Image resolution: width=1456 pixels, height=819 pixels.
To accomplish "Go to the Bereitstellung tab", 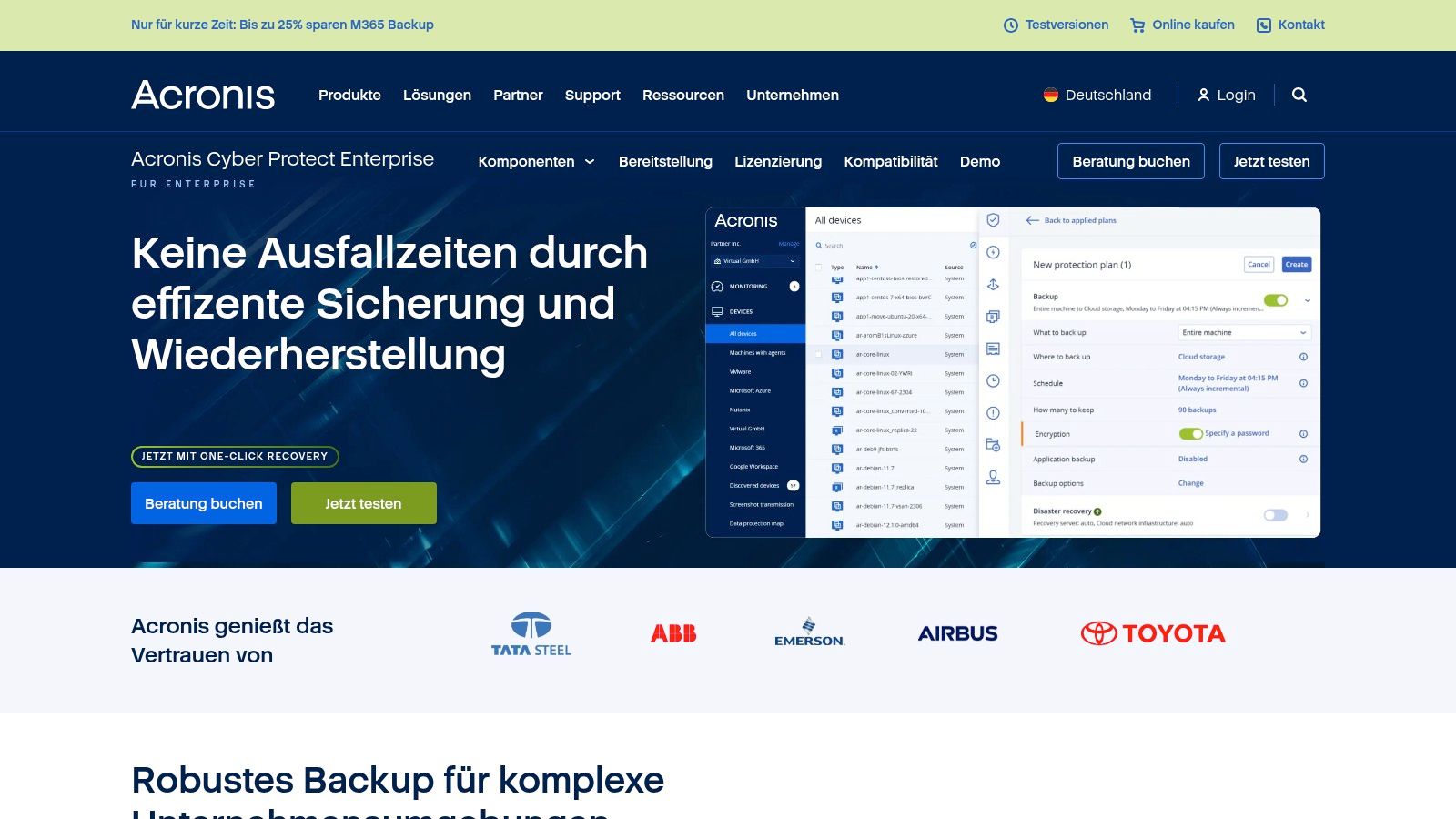I will pos(665,161).
